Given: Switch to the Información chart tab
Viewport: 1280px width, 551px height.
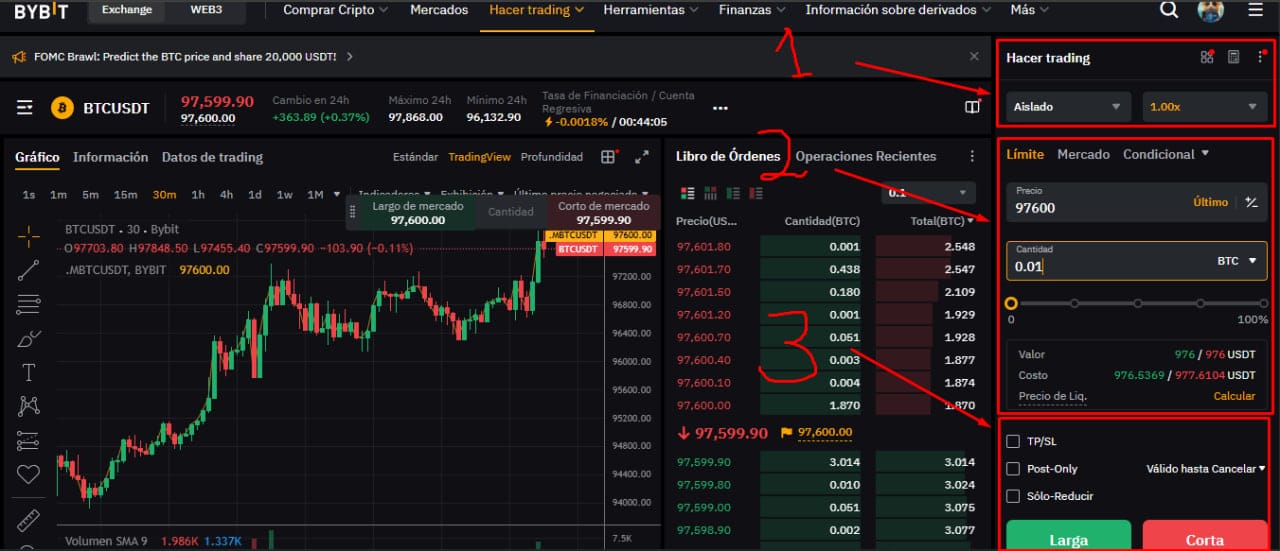Looking at the screenshot, I should [x=110, y=157].
